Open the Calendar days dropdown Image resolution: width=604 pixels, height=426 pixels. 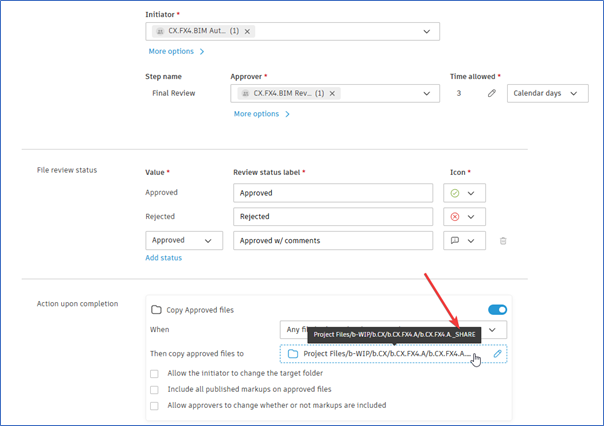coord(547,94)
